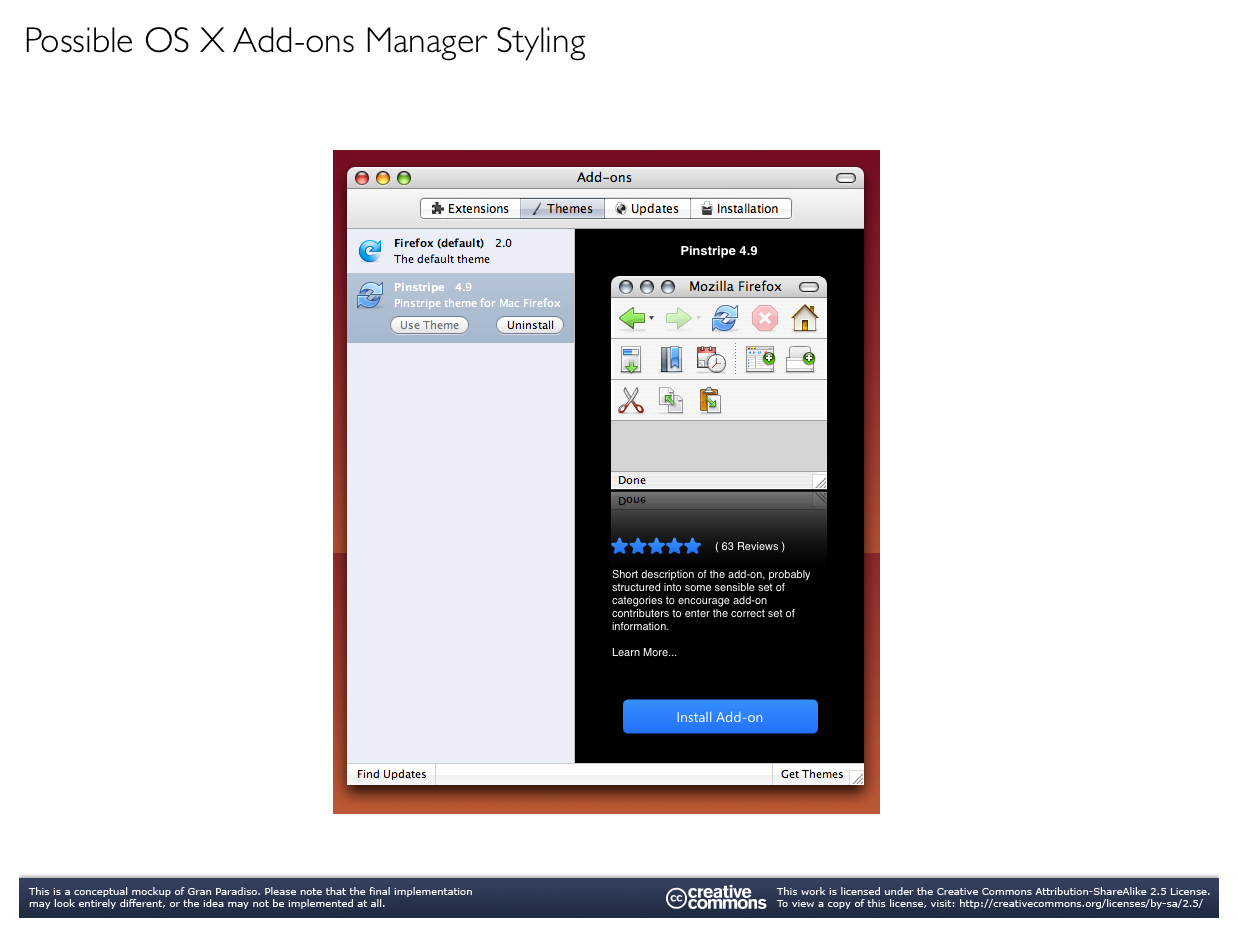Image resolution: width=1238 pixels, height=937 pixels.
Task: Open the Updates tab
Action: [647, 208]
